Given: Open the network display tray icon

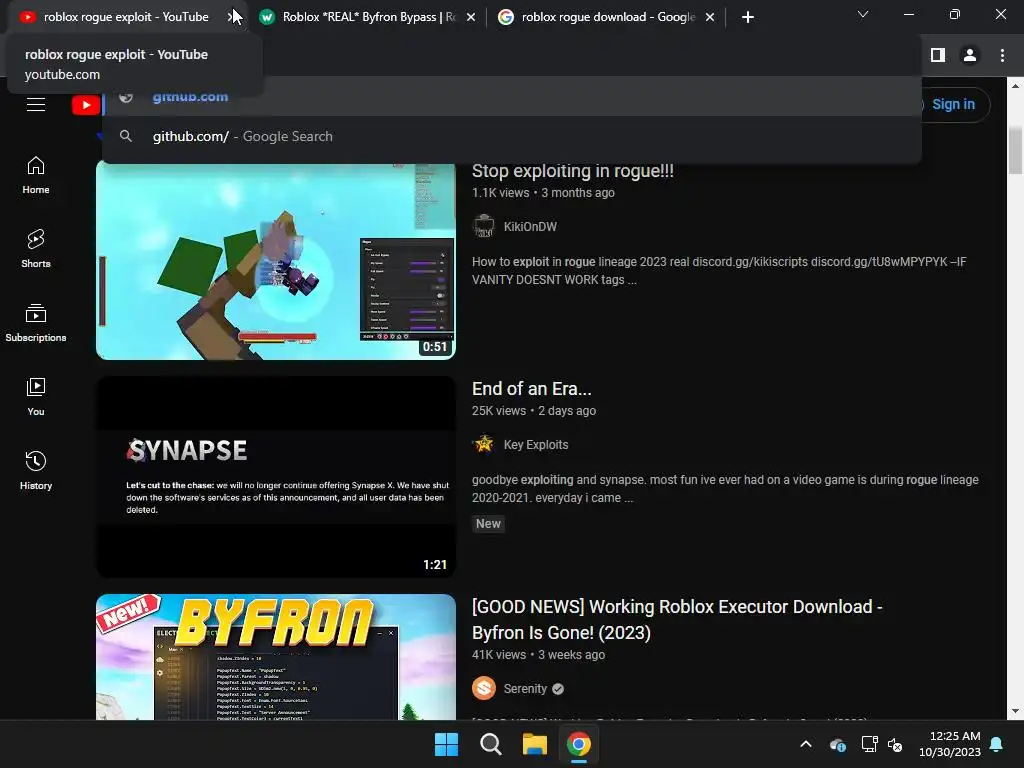Looking at the screenshot, I should (869, 744).
